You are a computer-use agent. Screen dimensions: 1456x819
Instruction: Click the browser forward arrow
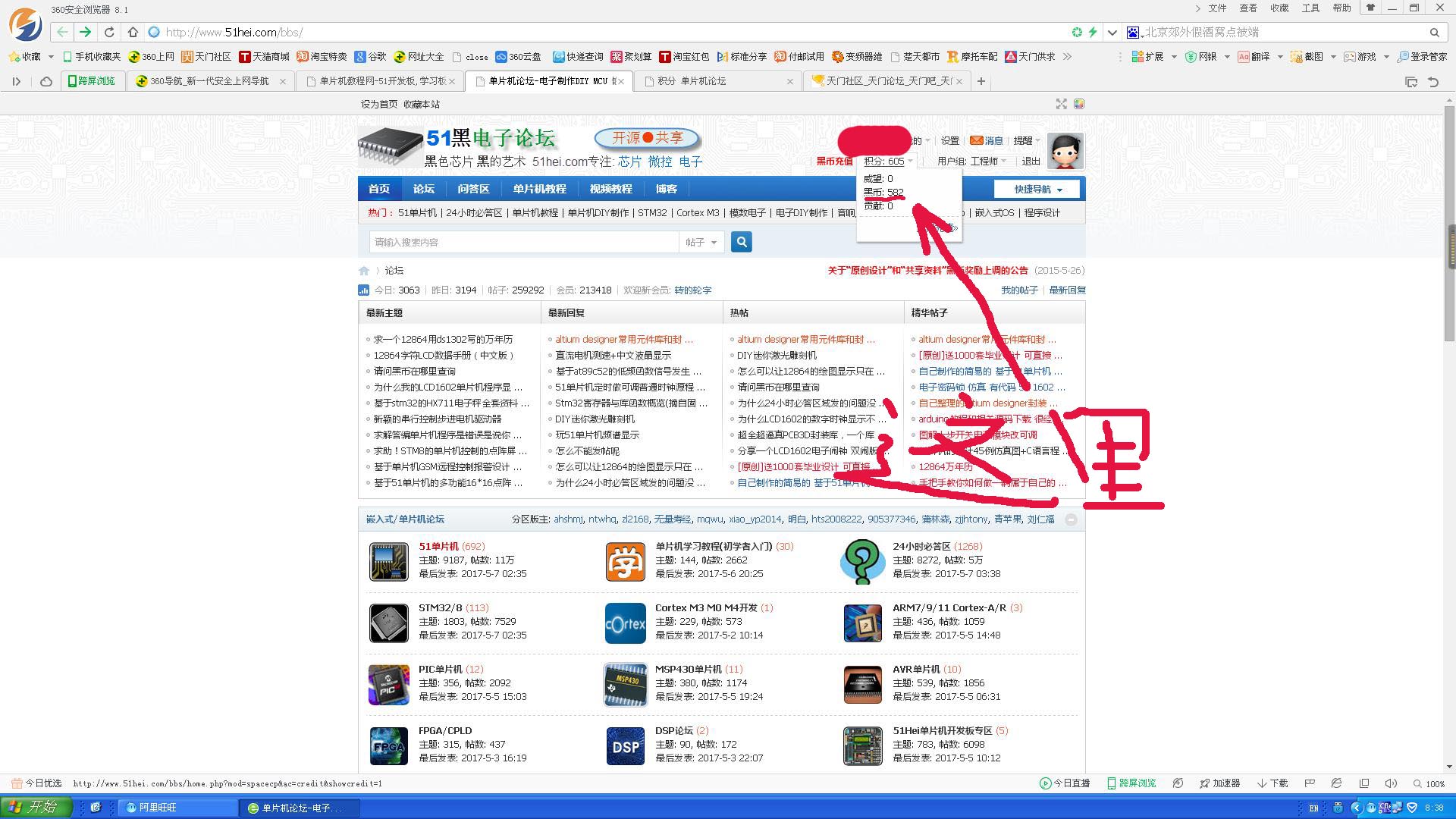click(85, 32)
